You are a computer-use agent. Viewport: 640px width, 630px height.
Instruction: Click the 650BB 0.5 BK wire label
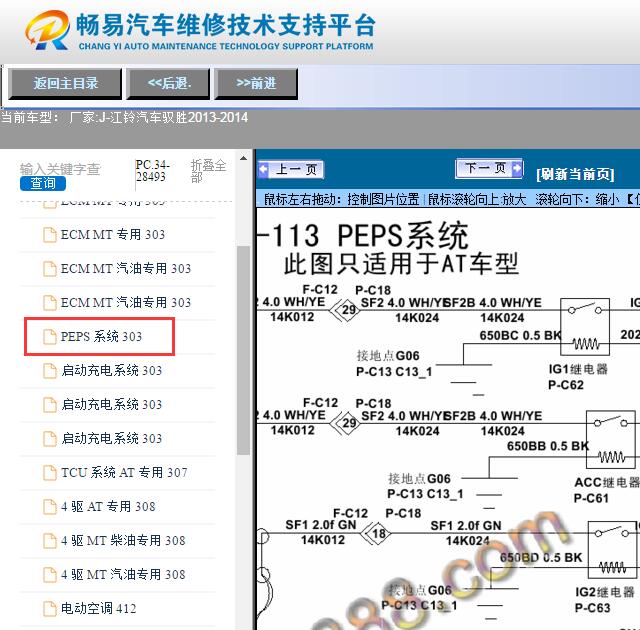[x=548, y=446]
